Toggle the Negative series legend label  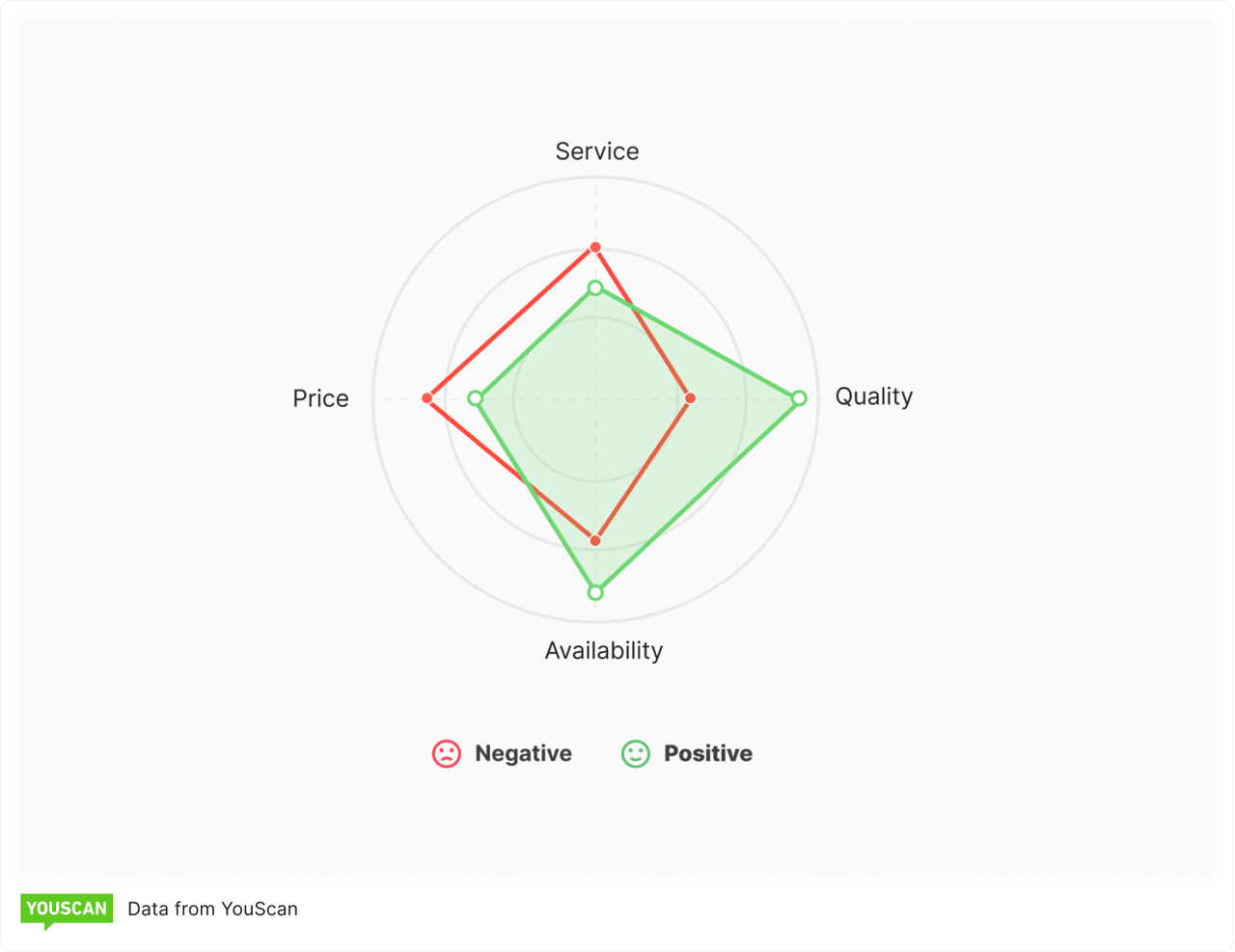[523, 753]
